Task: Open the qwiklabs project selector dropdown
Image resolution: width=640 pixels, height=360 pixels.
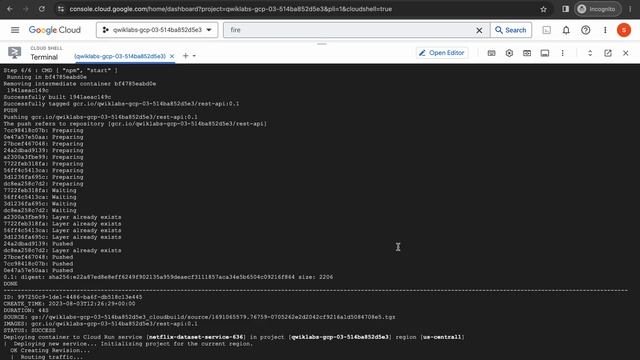Action: [x=157, y=30]
